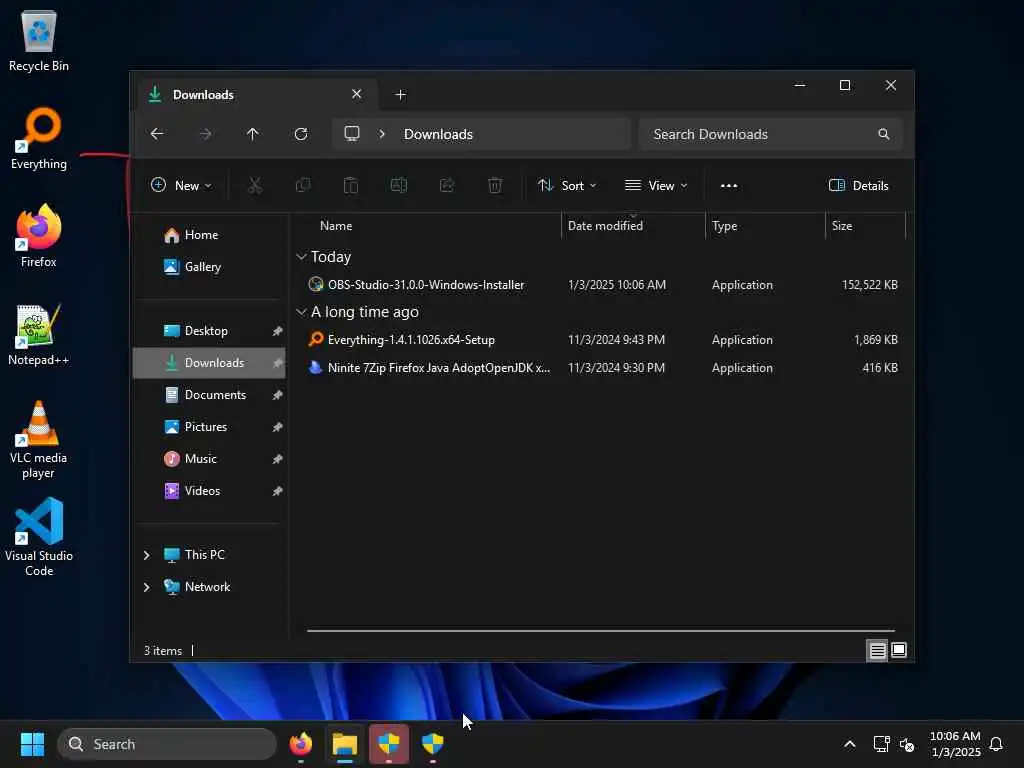1024x768 pixels.
Task: Show hidden tray icons chevron
Action: pyautogui.click(x=850, y=744)
